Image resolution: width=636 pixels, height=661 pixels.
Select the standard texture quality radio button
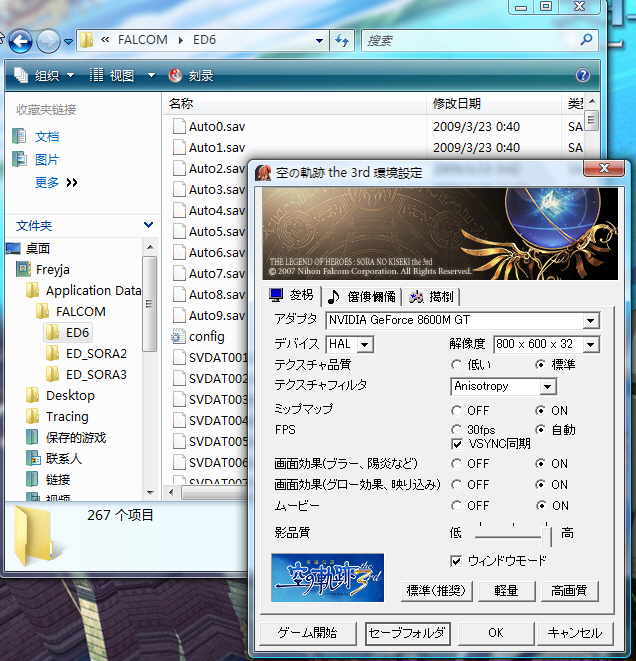coord(540,364)
